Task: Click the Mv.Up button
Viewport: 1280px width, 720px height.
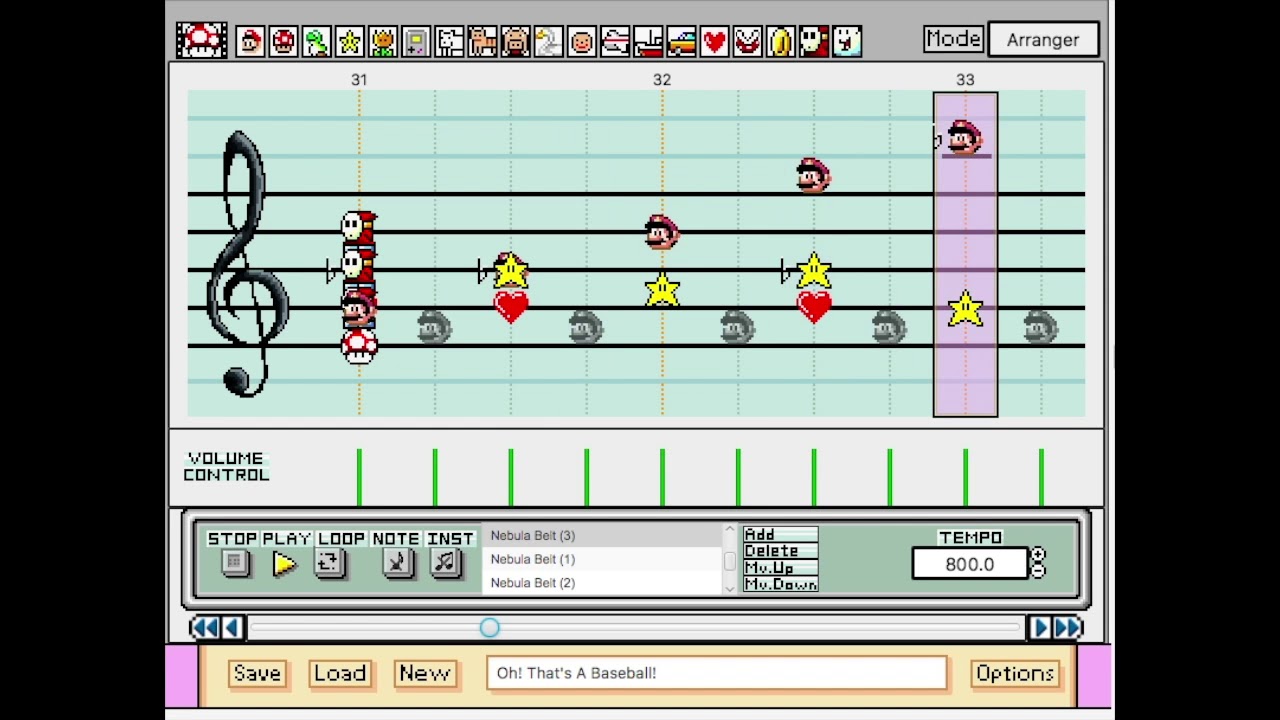Action: (780, 568)
